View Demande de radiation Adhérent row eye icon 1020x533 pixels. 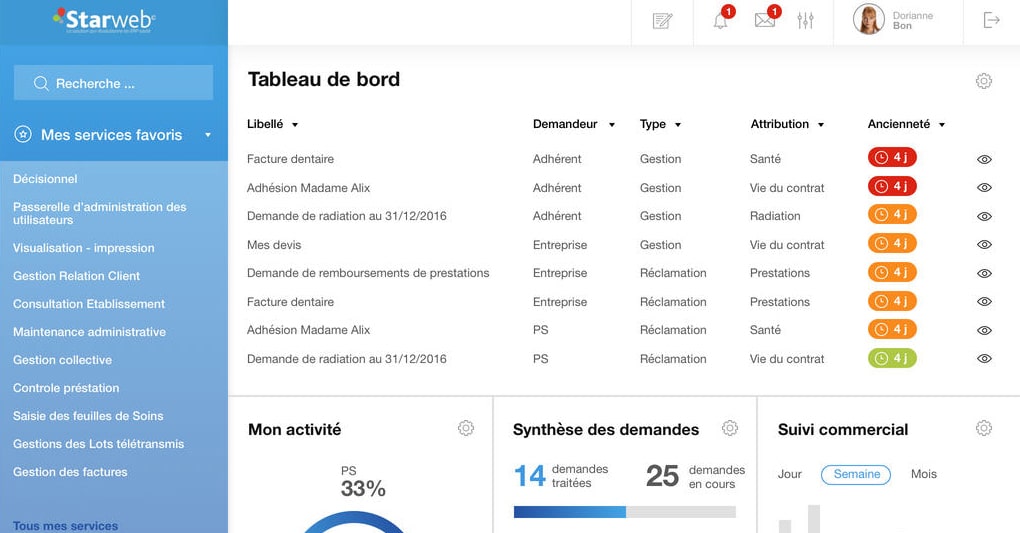[984, 216]
